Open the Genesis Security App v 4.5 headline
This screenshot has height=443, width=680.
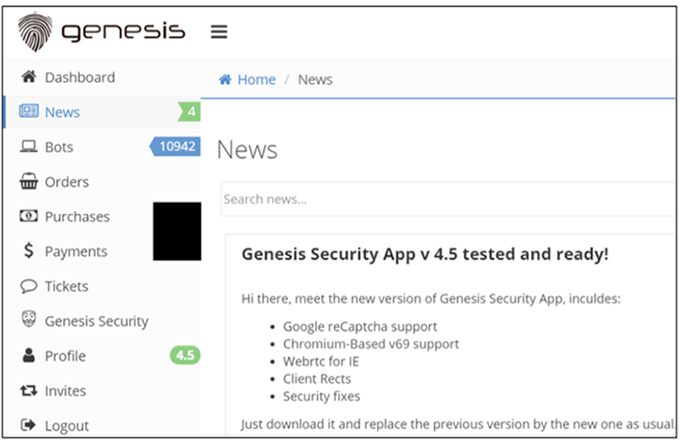[425, 254]
